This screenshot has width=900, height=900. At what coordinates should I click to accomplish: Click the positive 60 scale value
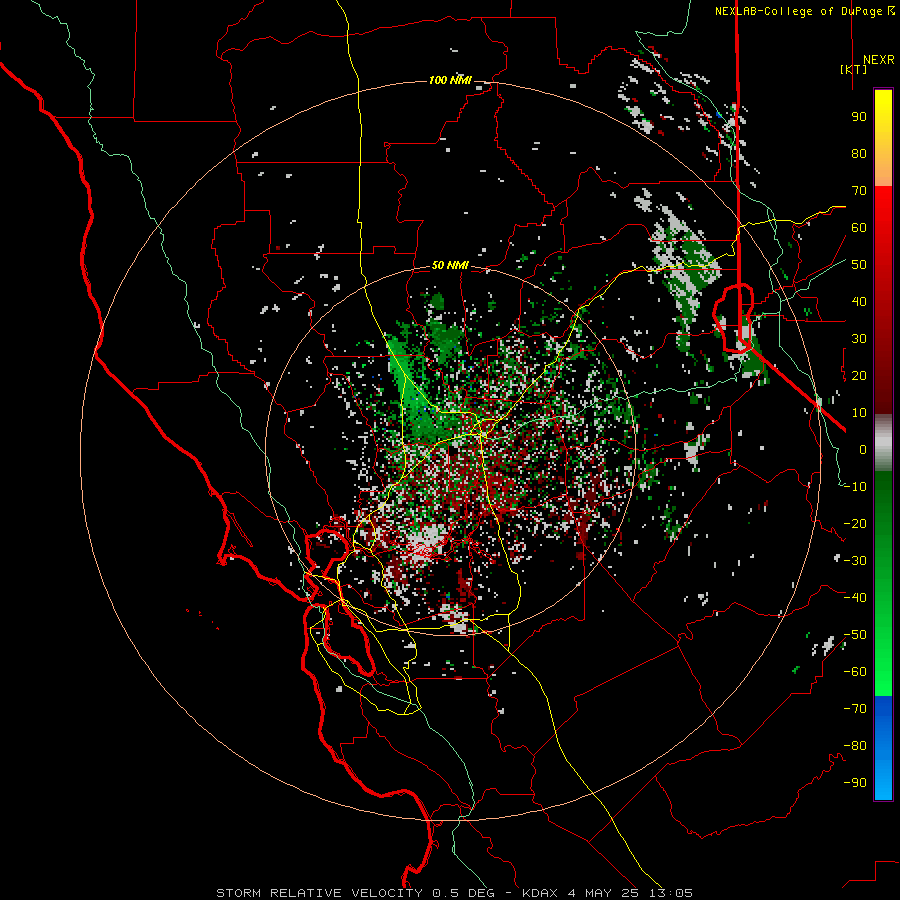[x=859, y=228]
